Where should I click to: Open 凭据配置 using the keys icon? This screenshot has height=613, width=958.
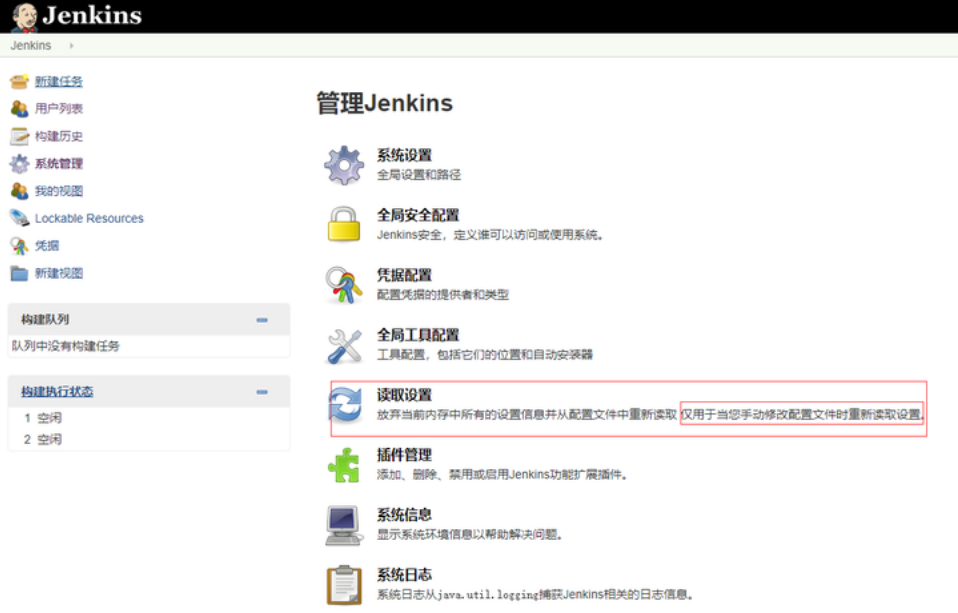[344, 283]
